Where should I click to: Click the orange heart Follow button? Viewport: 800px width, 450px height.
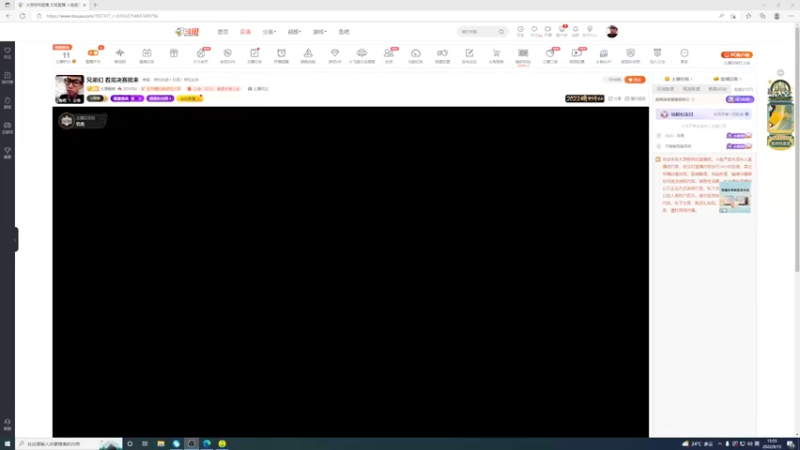(635, 80)
